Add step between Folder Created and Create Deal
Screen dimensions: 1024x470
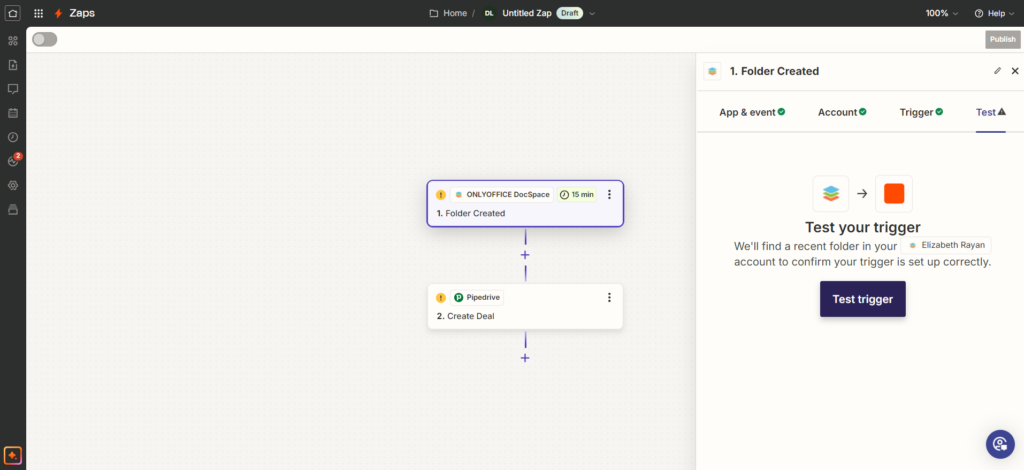pos(525,255)
